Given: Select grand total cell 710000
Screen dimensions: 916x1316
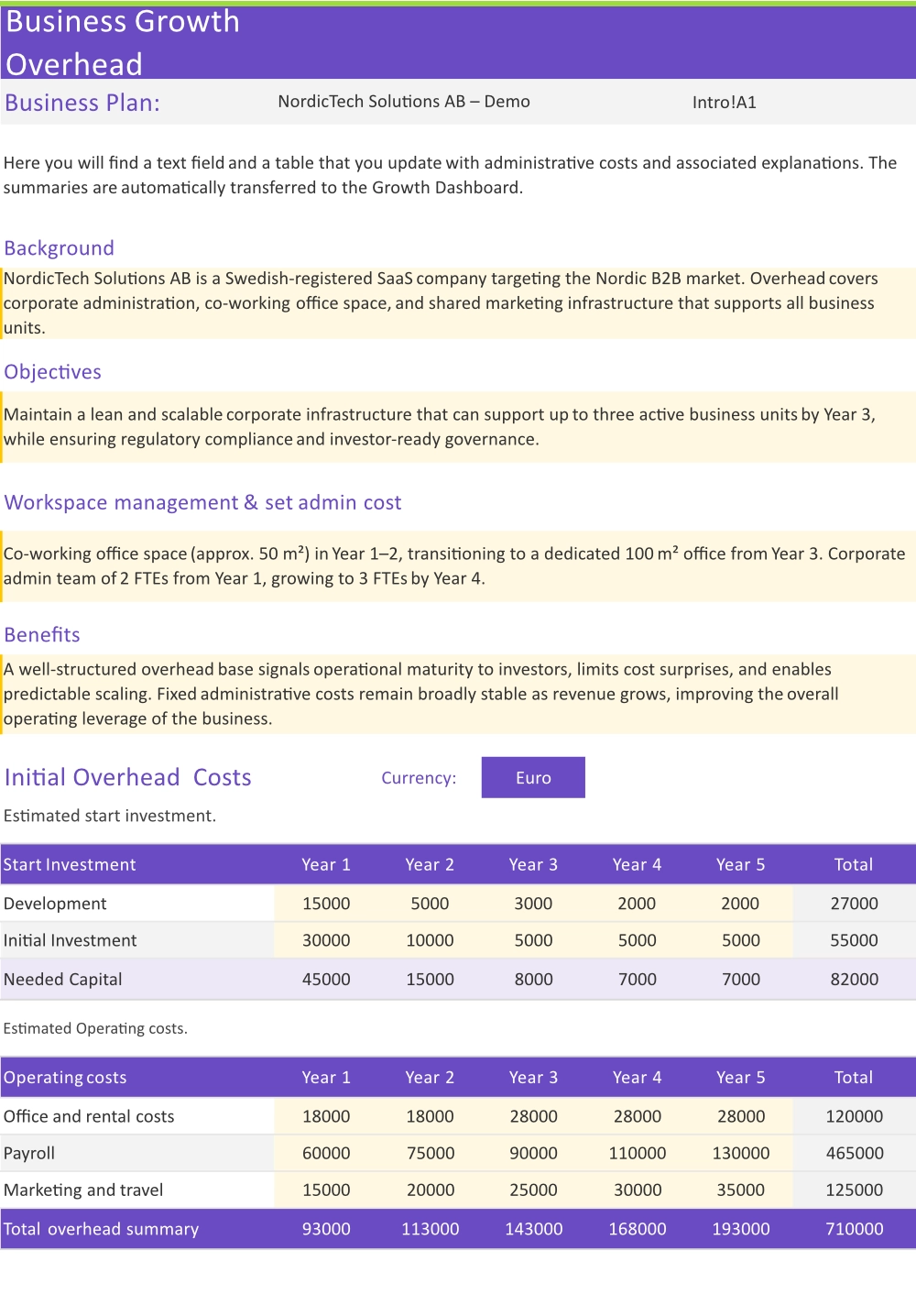Looking at the screenshot, I should point(854,1229).
